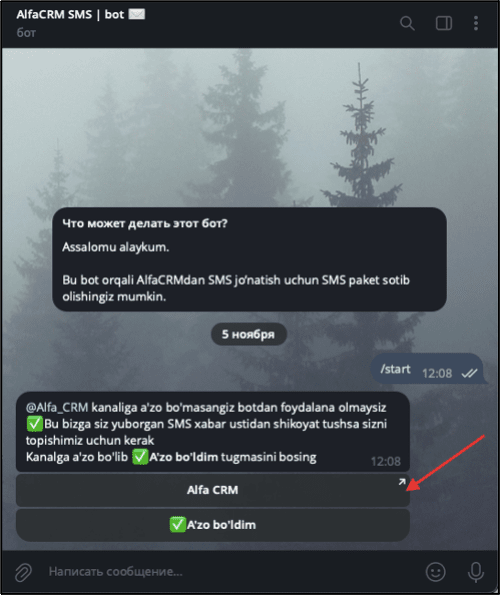Click the бот status label under title
Screen dimensions: 500x596
click(x=26, y=33)
